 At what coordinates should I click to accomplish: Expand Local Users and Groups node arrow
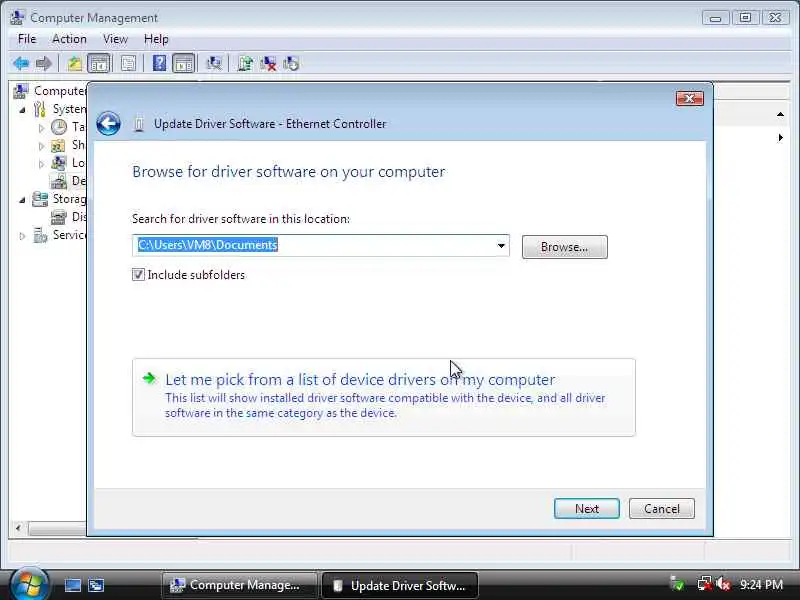pos(41,164)
